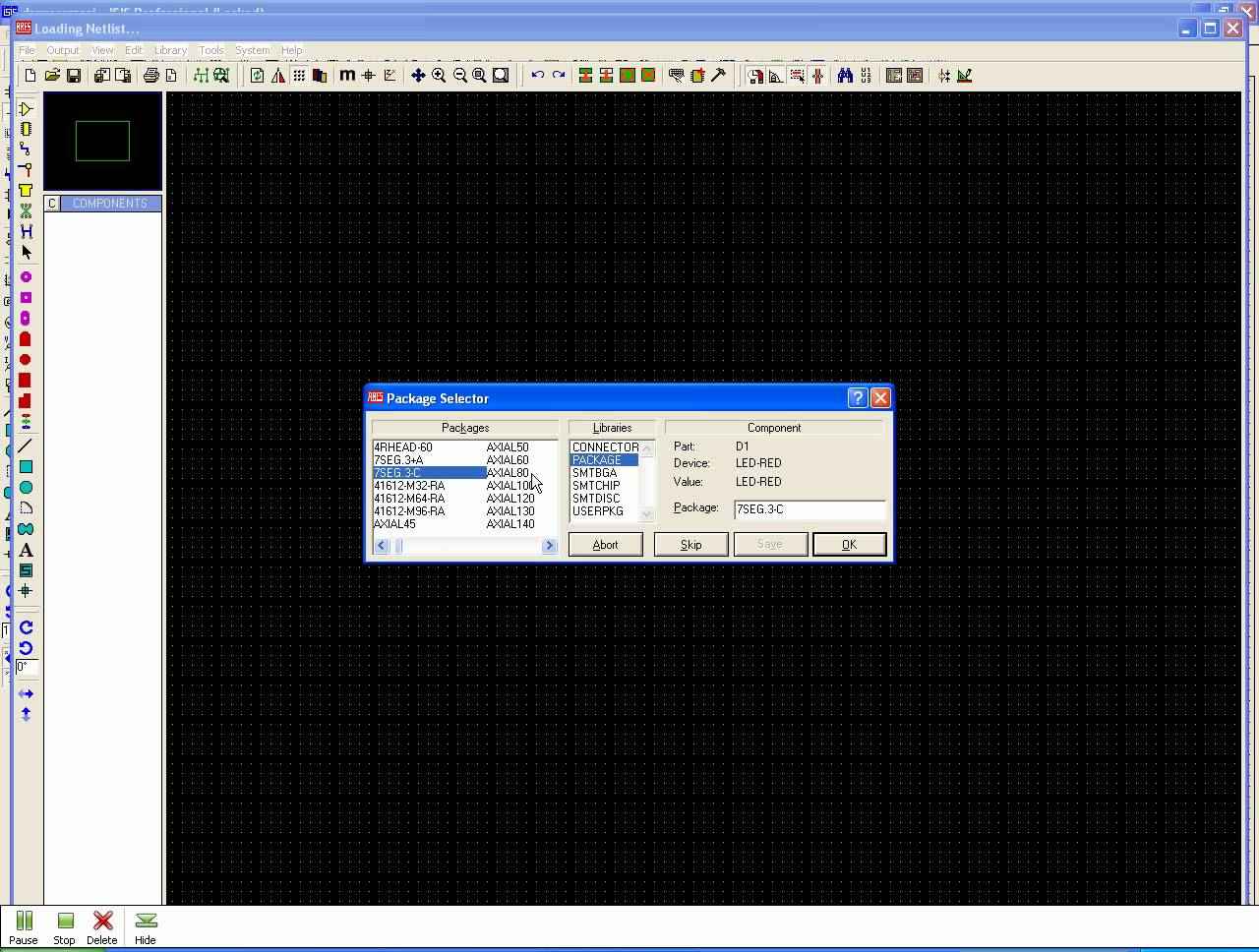Image resolution: width=1259 pixels, height=952 pixels.
Task: Select the 2D circle graphics tool
Action: (x=26, y=488)
